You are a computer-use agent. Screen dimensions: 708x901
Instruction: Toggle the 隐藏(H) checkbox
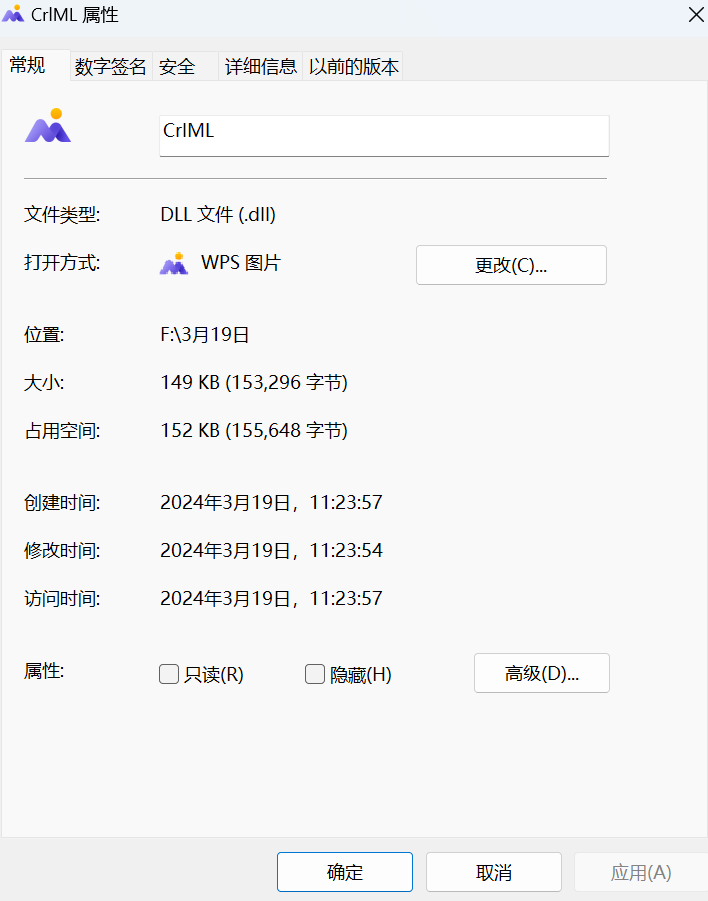click(x=314, y=673)
